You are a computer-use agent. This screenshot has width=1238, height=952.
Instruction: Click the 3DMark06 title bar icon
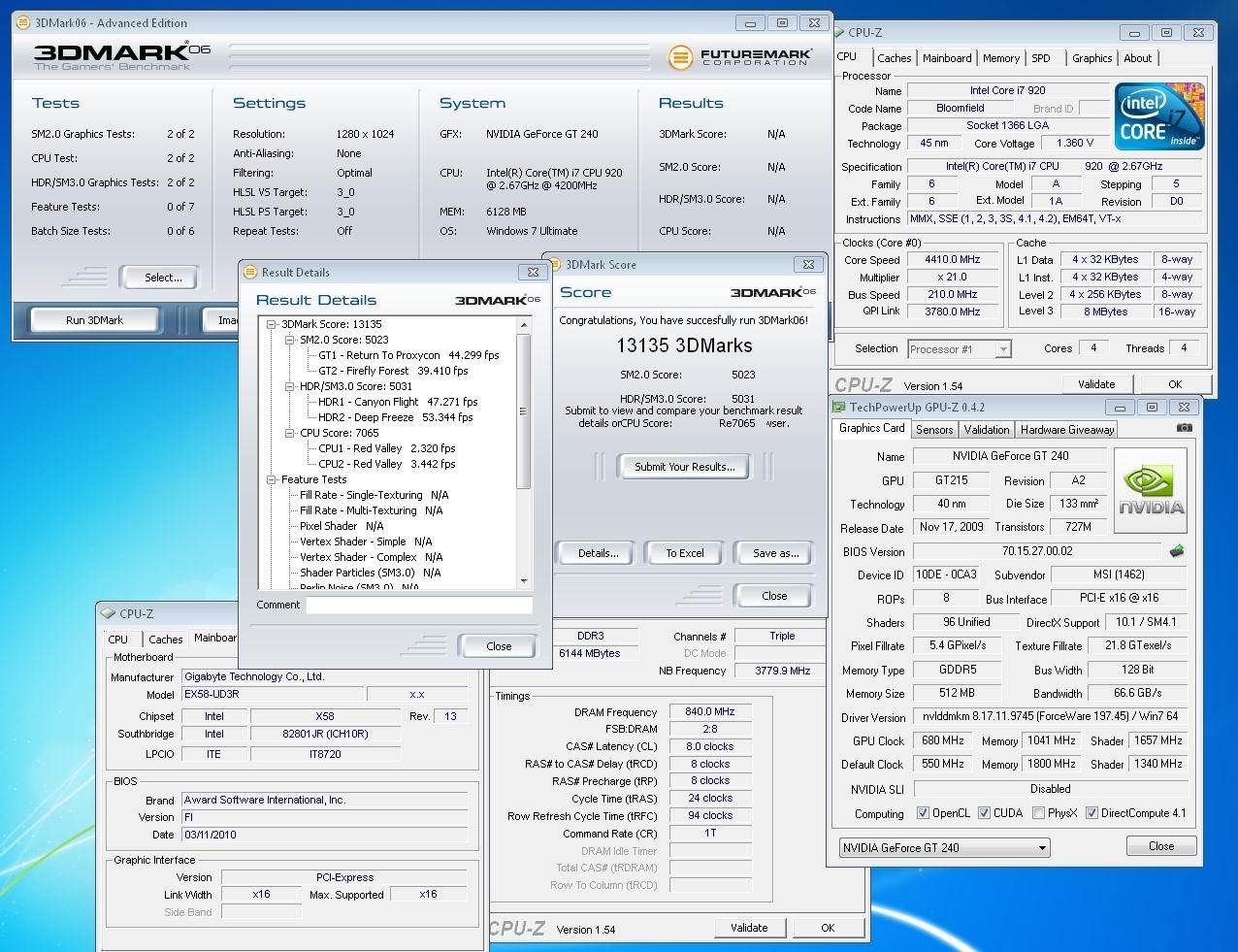[23, 22]
